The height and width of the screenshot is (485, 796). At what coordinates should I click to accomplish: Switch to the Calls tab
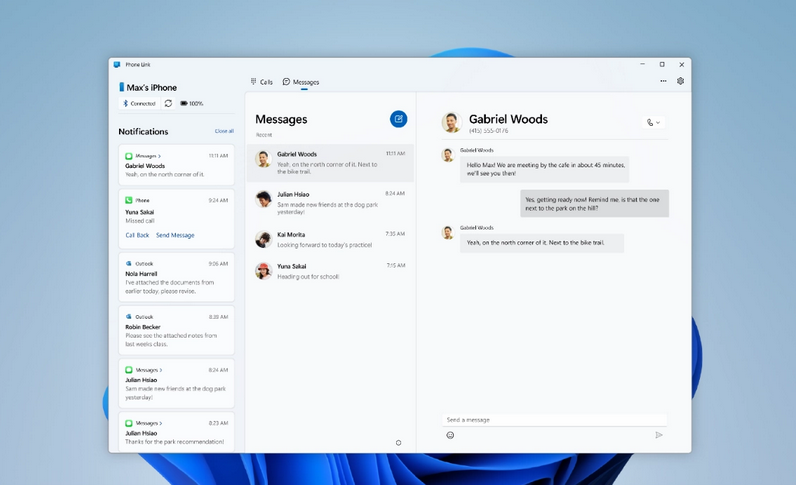click(x=261, y=82)
